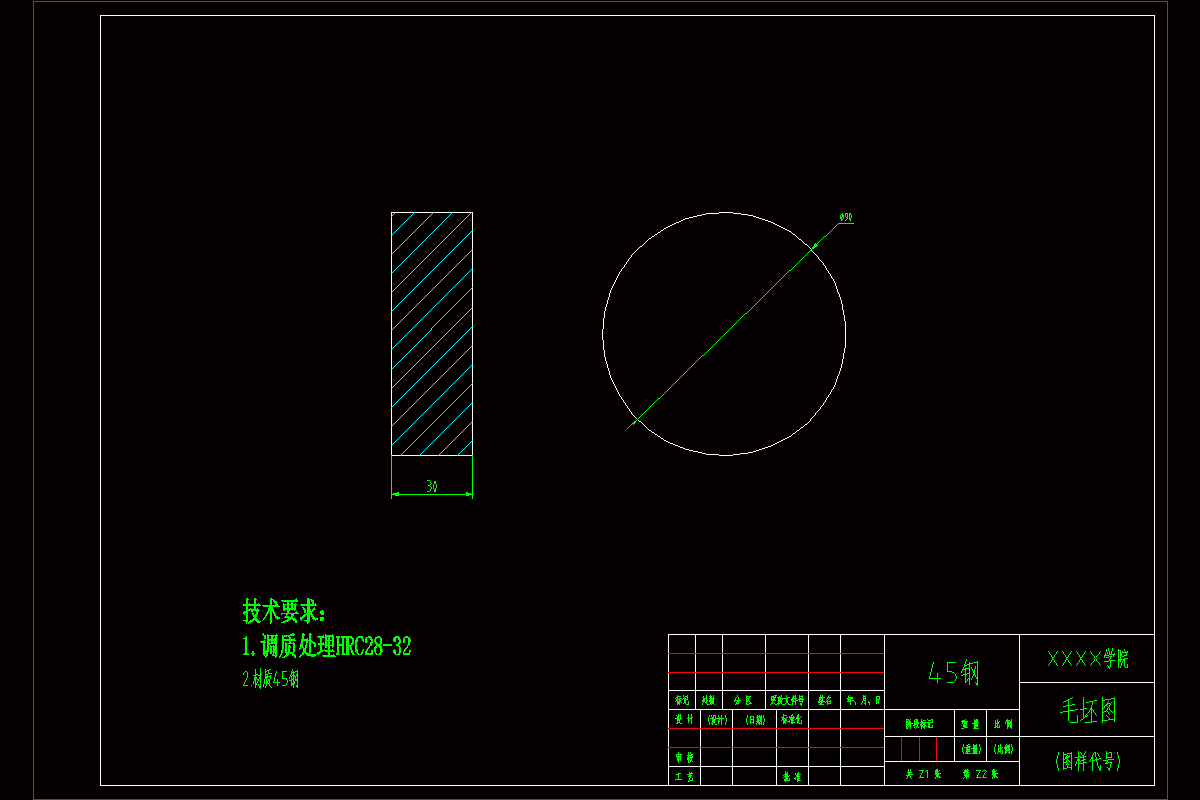This screenshot has width=1200, height=800.
Task: Click the 45钢 material cell in title block
Action: point(952,673)
